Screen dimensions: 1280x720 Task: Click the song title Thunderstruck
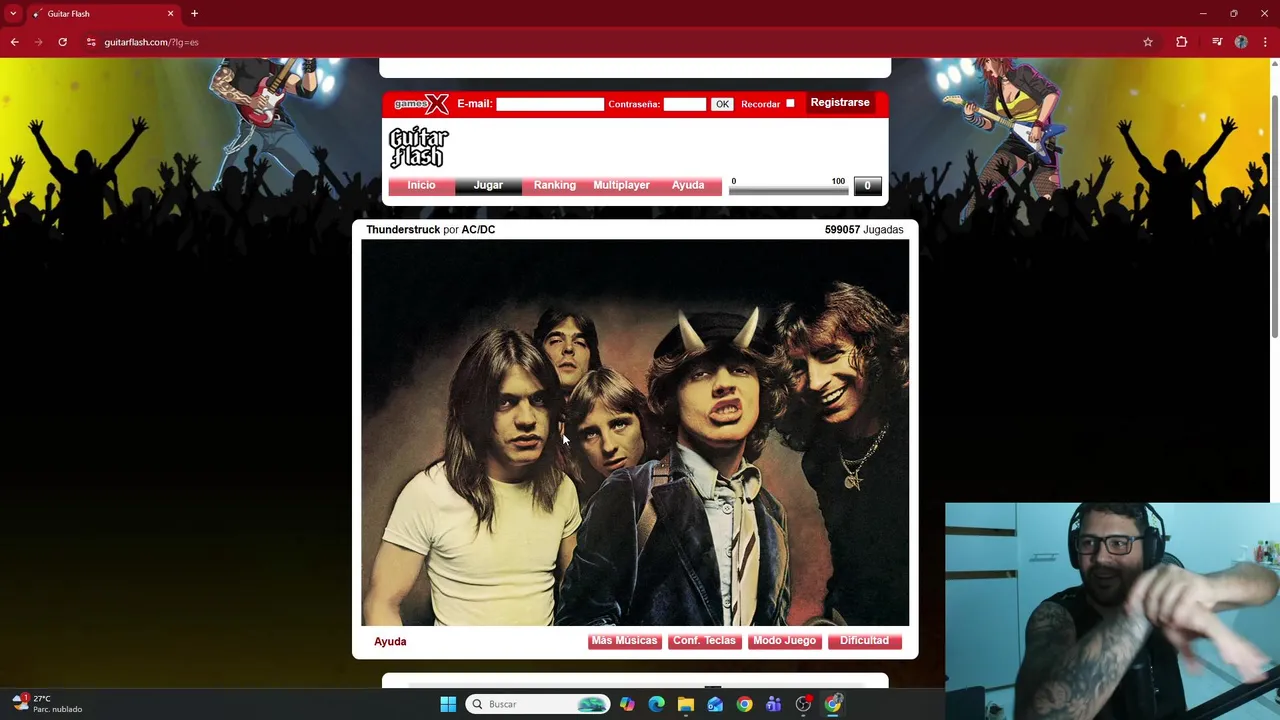click(403, 230)
